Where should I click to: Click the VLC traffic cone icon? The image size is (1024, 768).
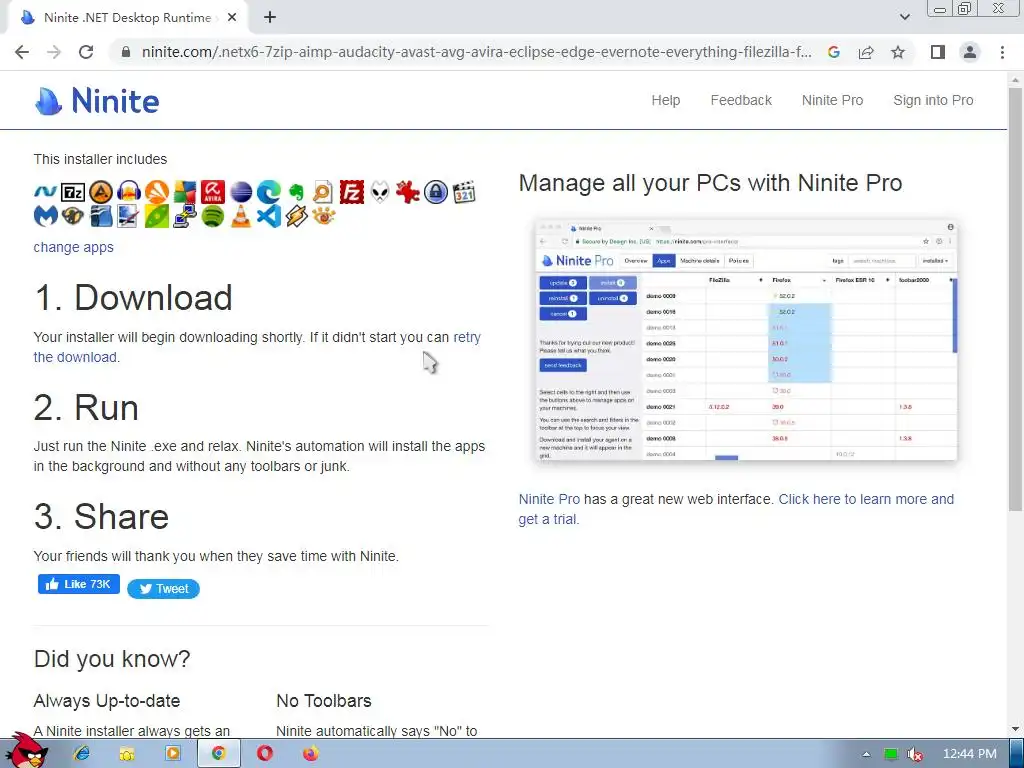click(x=240, y=216)
